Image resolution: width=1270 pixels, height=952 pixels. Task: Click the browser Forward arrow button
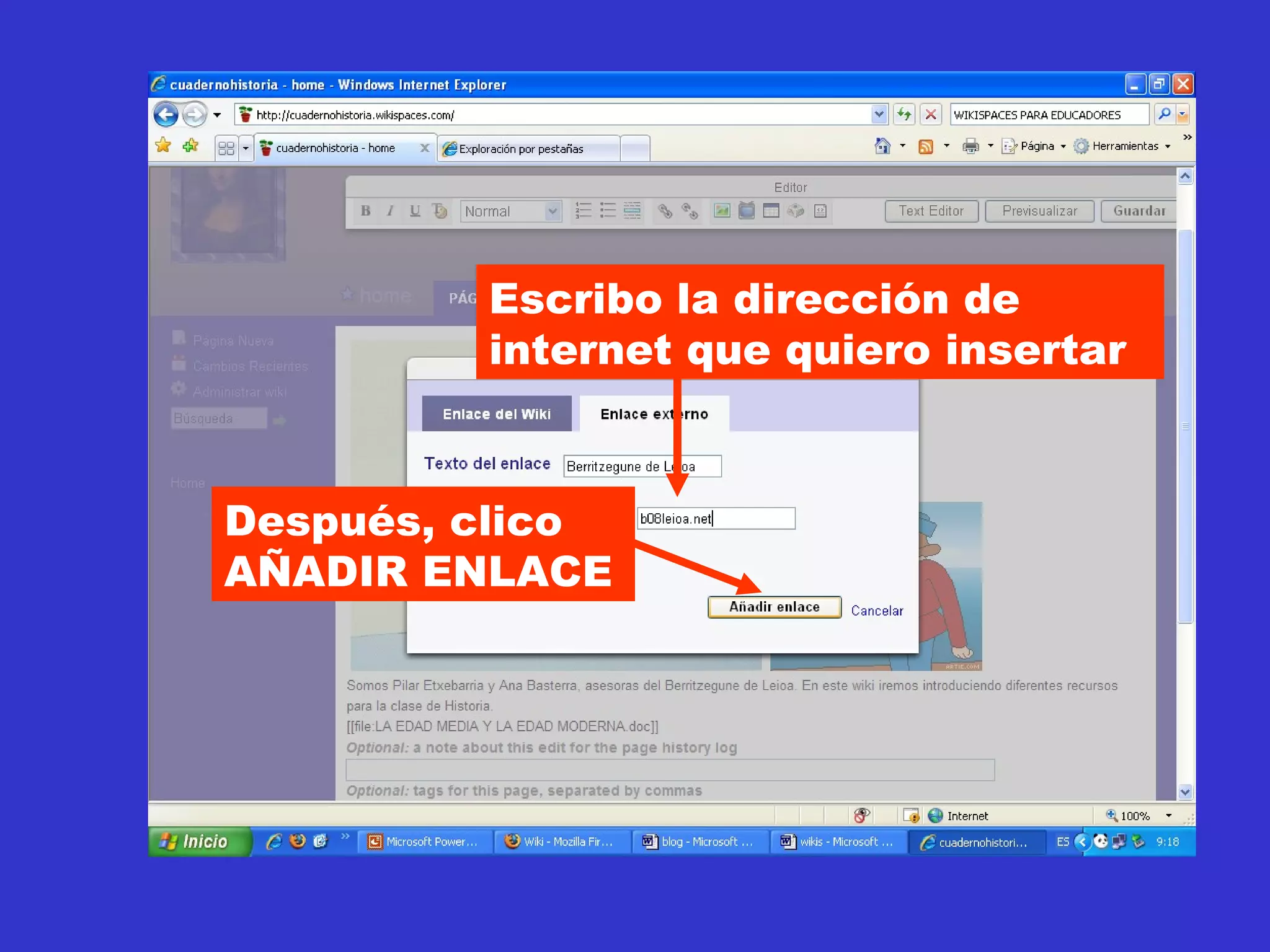coord(195,115)
